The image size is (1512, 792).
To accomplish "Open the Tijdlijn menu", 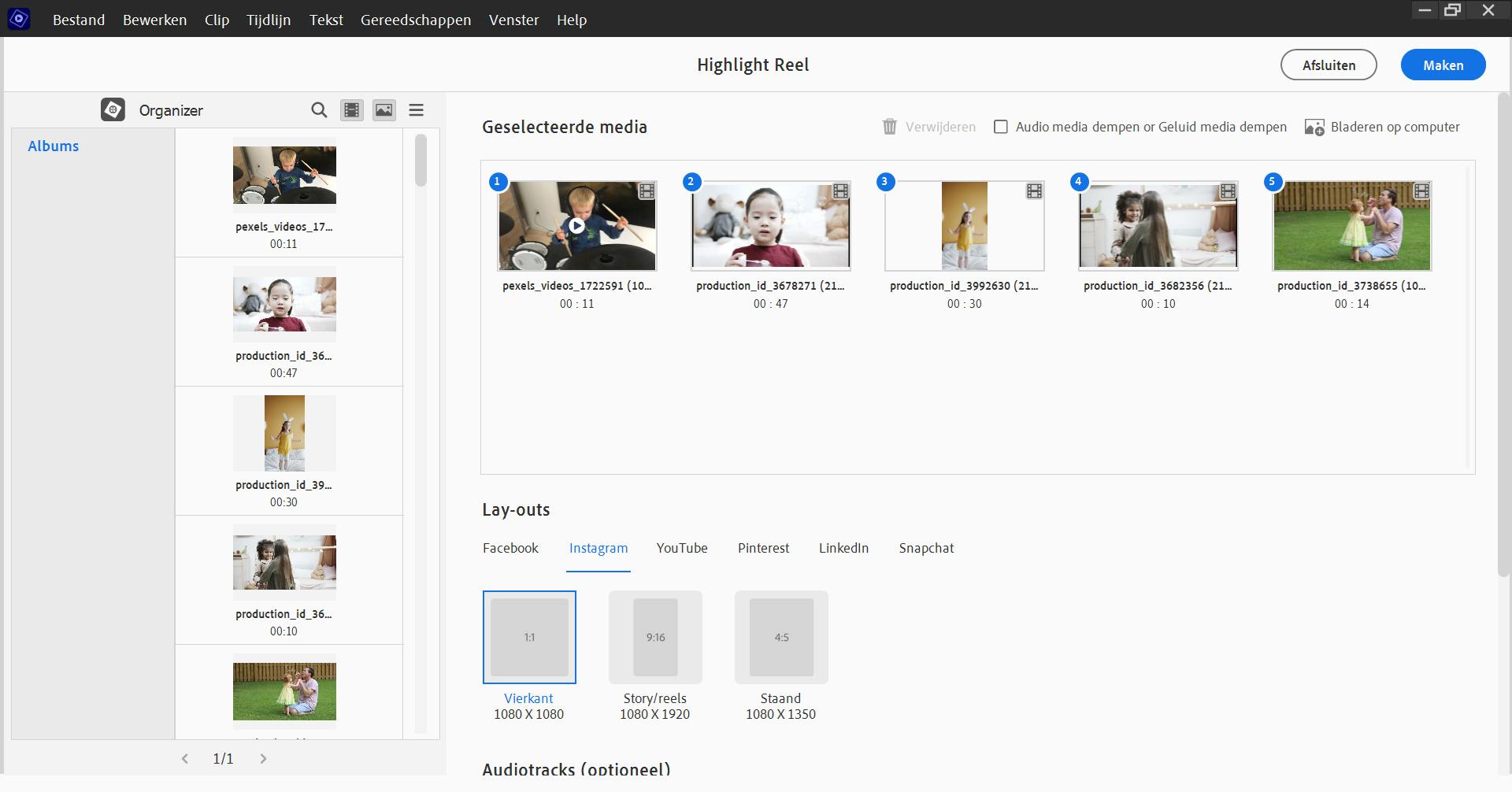I will pyautogui.click(x=269, y=20).
